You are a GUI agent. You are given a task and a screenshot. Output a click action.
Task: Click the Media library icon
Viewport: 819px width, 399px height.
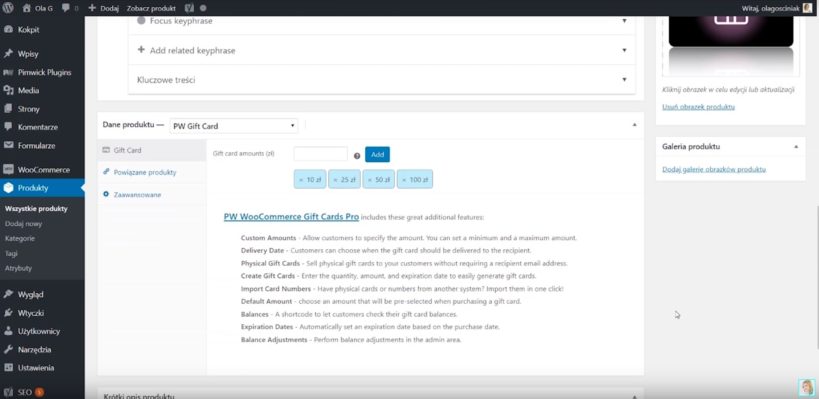[8, 90]
